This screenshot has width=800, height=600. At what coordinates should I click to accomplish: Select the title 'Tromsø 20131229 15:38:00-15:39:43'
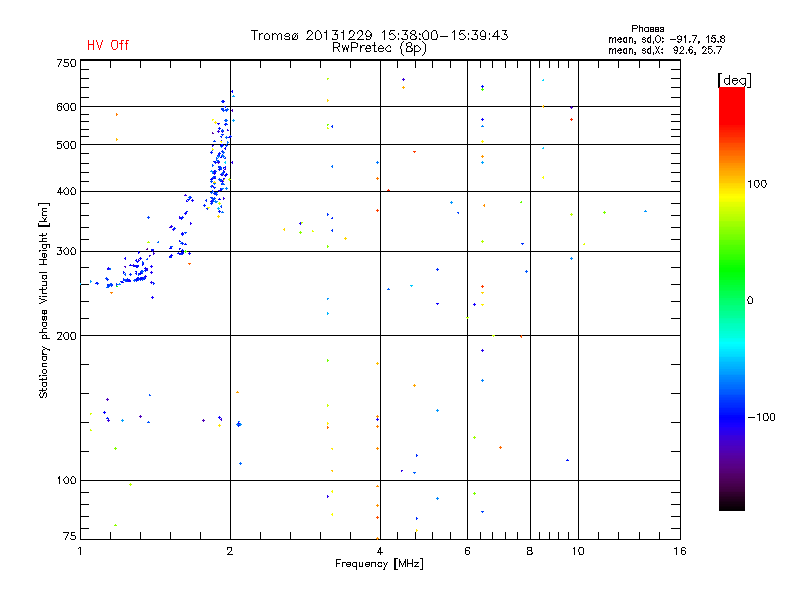(380, 35)
